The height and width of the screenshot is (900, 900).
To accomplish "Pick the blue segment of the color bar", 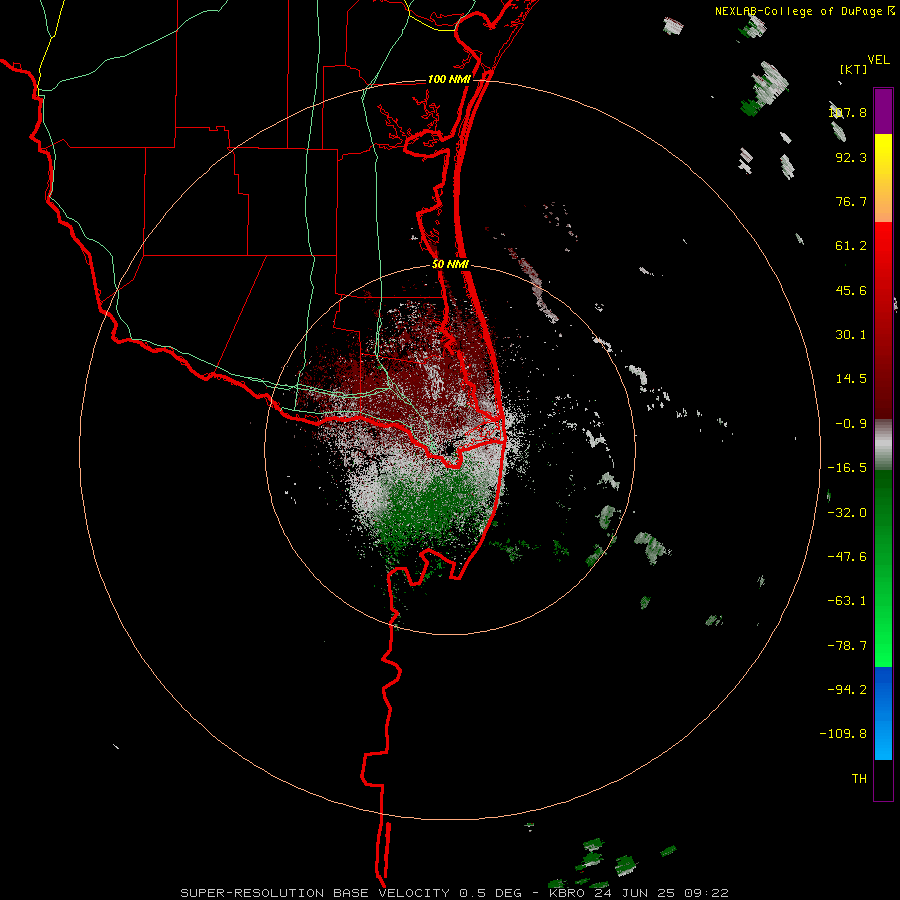I will point(883,713).
